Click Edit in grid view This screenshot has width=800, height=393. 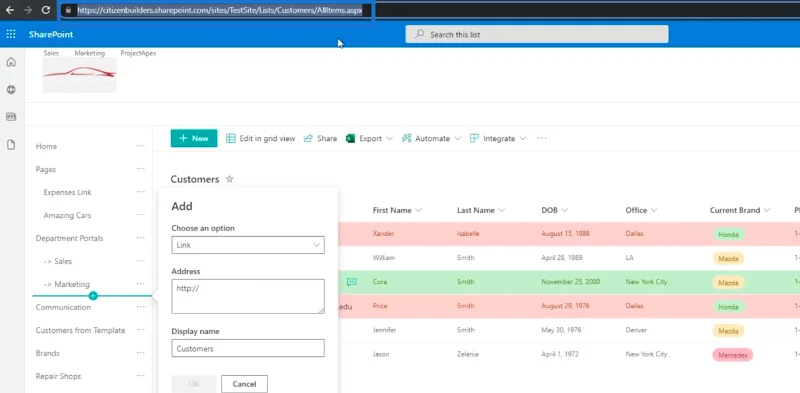pos(261,138)
